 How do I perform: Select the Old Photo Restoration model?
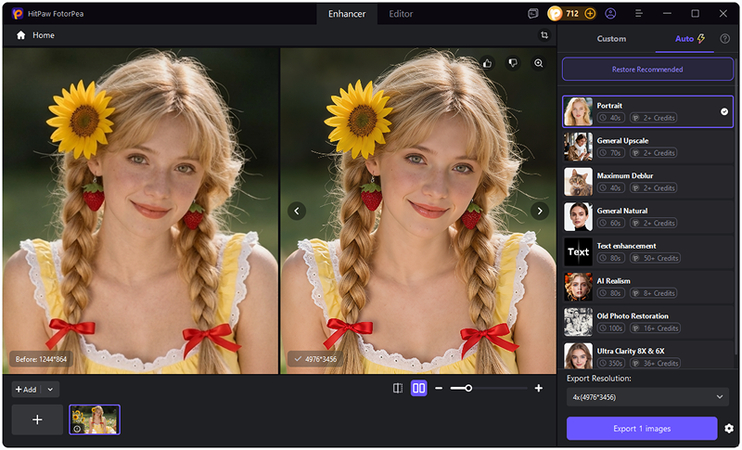click(647, 322)
